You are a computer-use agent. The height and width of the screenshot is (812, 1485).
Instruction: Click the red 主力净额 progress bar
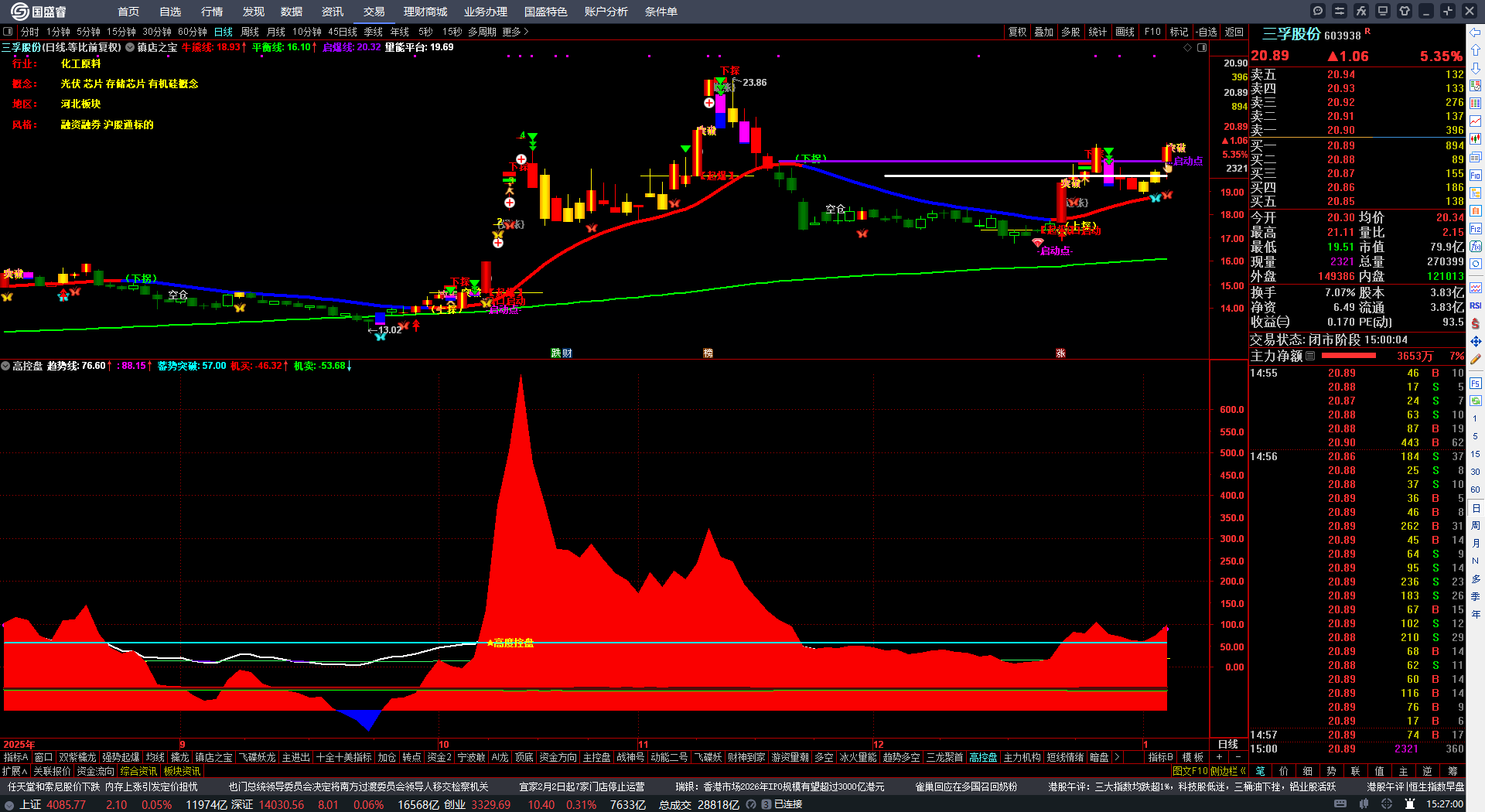[x=1349, y=356]
